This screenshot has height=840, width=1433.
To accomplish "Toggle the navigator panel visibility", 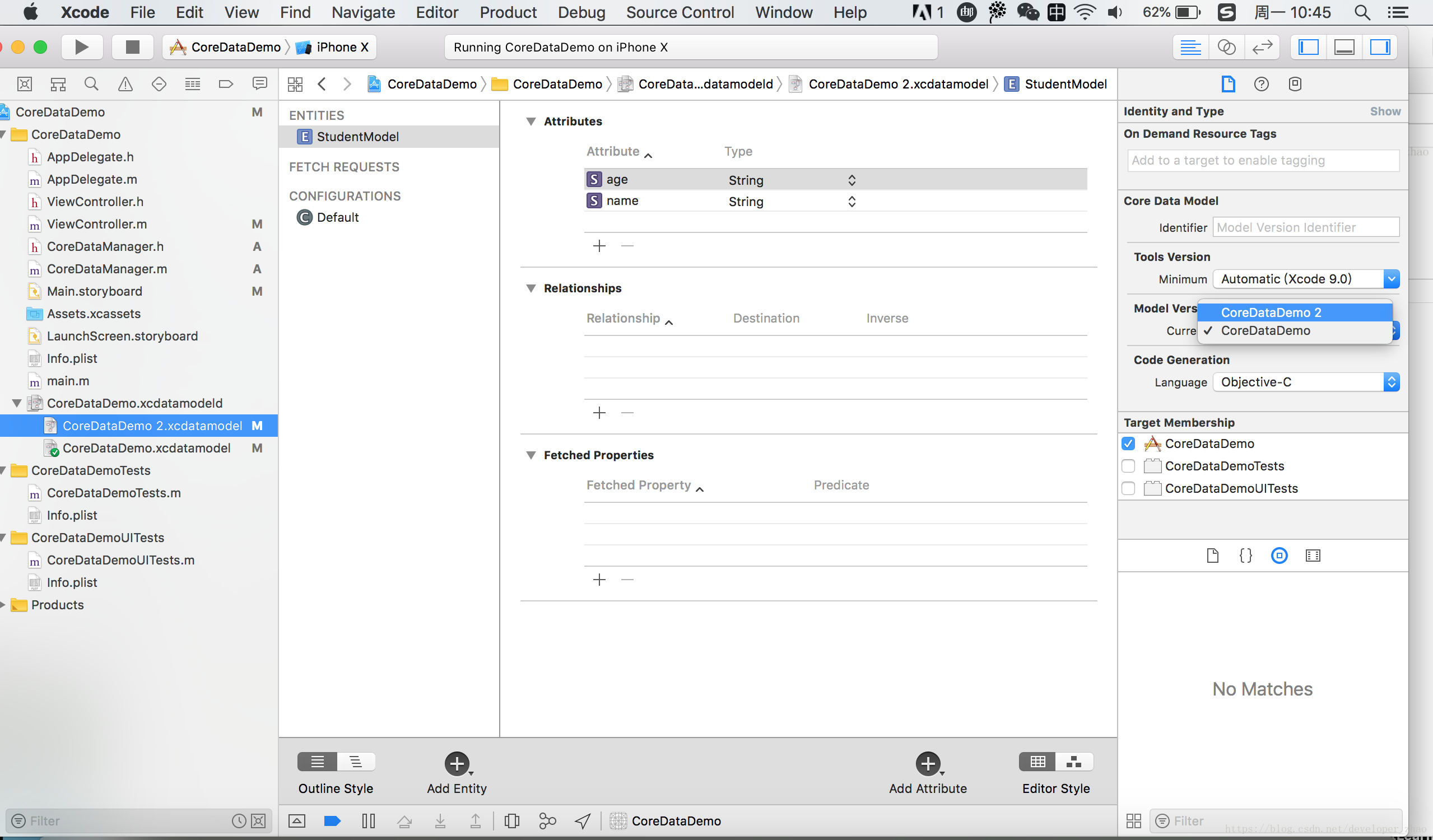I will point(1309,47).
